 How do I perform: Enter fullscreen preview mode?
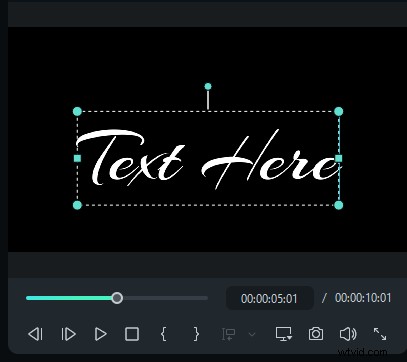380,334
